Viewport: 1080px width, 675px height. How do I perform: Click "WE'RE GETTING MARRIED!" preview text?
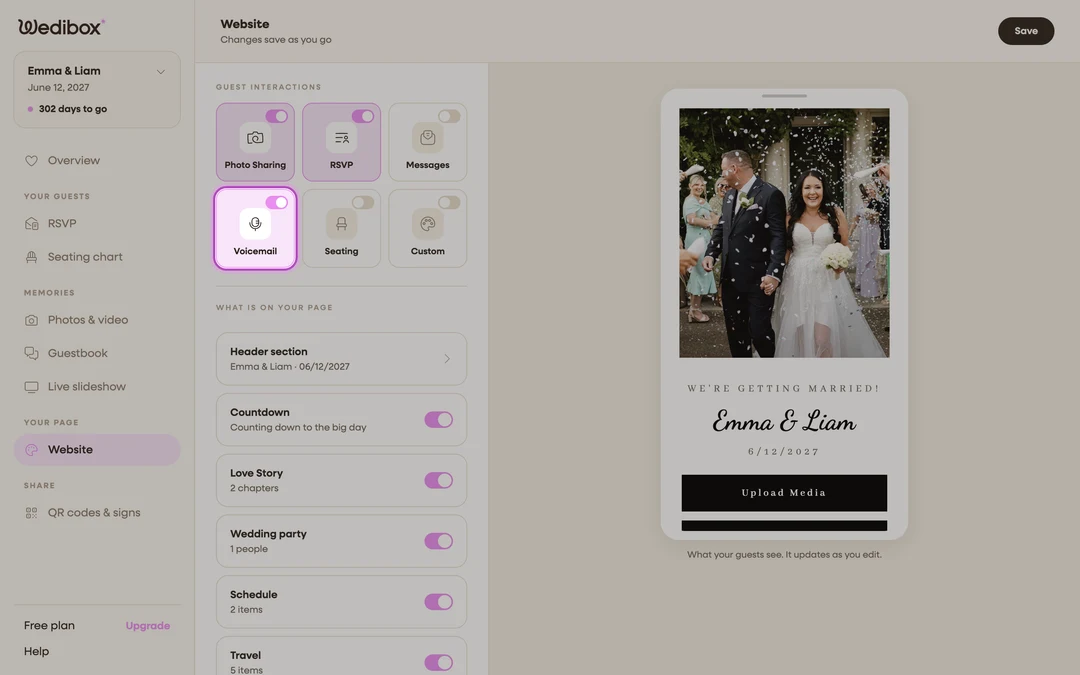784,388
